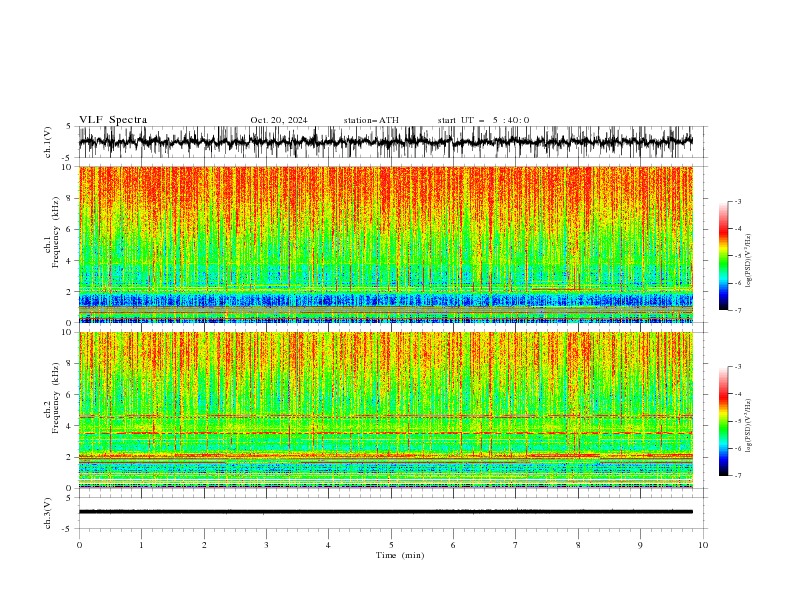
Task: Click the "3" tick on the time axis
Action: 266,545
